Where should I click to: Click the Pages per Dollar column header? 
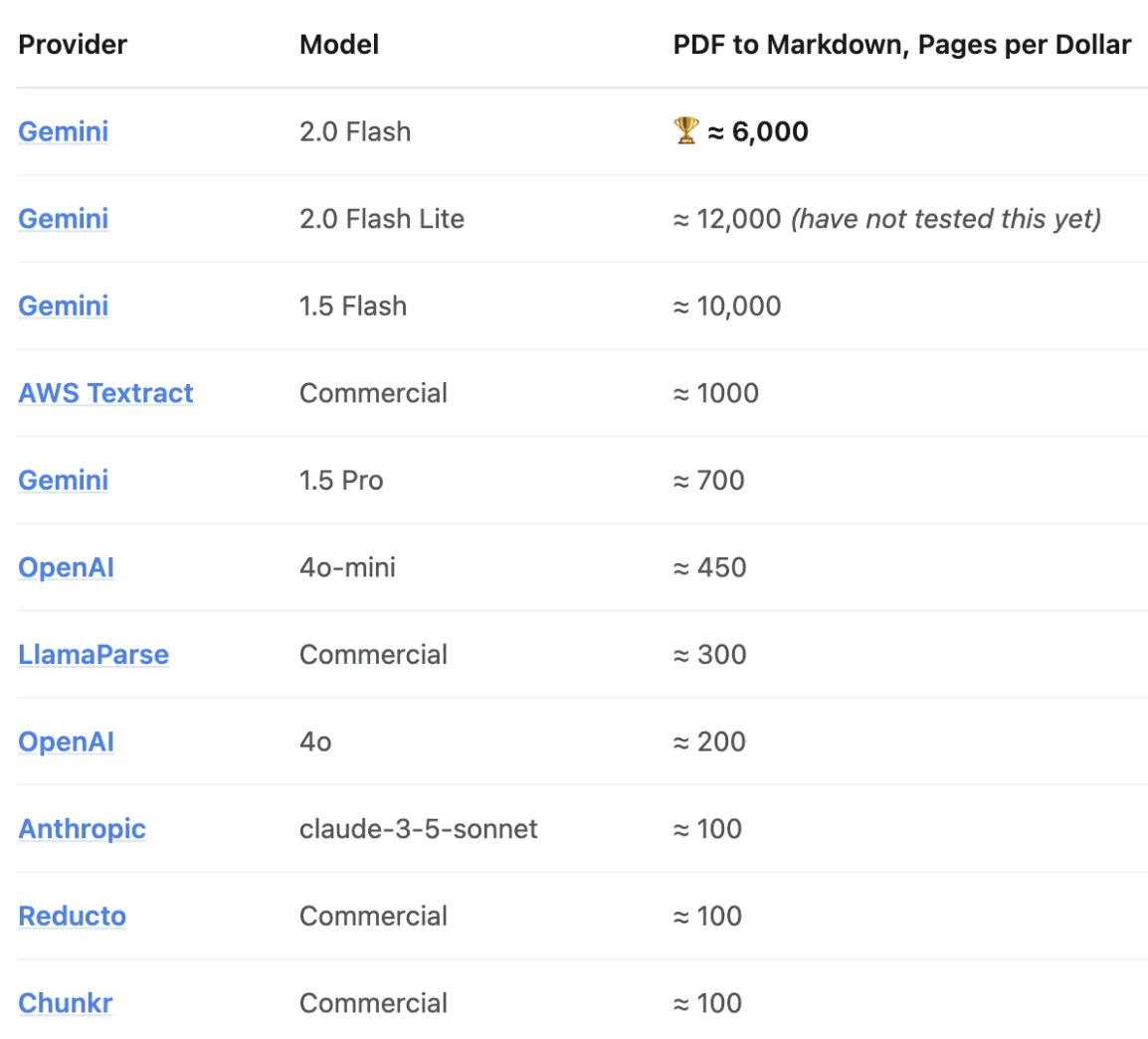pyautogui.click(x=902, y=45)
